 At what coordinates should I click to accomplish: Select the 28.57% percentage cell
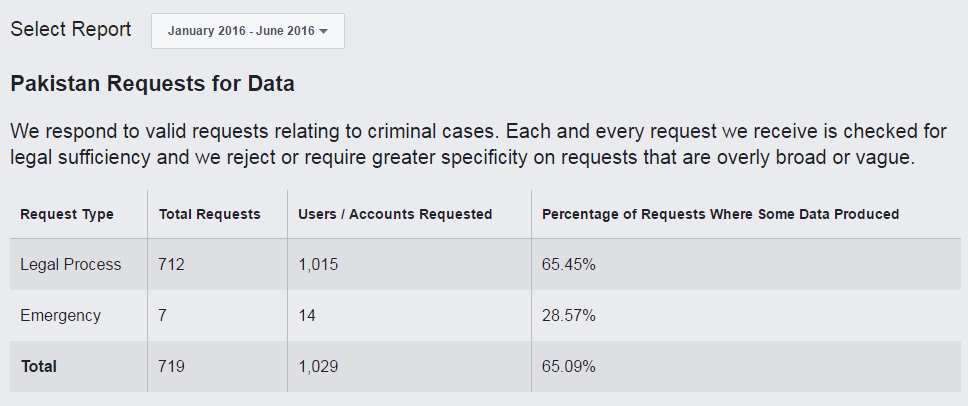coord(569,316)
